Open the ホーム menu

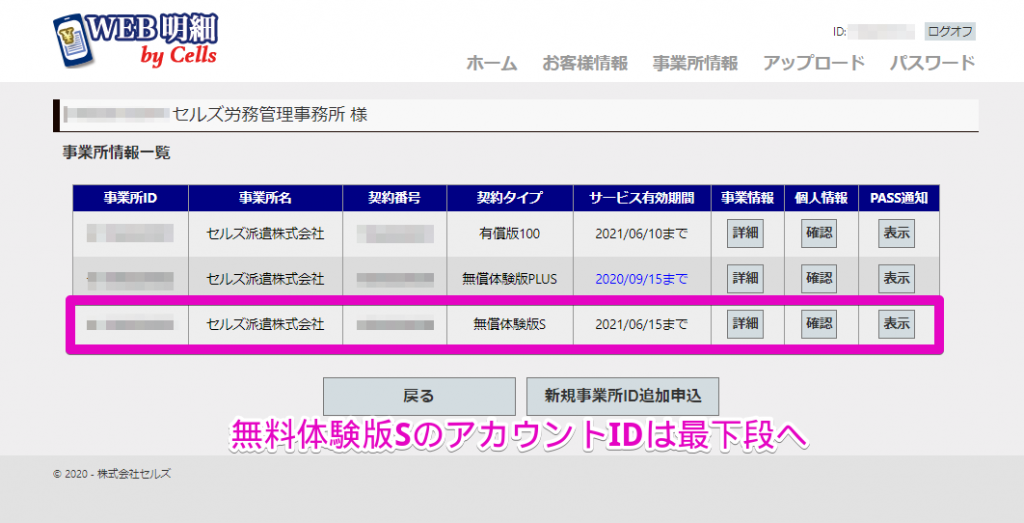pyautogui.click(x=492, y=63)
